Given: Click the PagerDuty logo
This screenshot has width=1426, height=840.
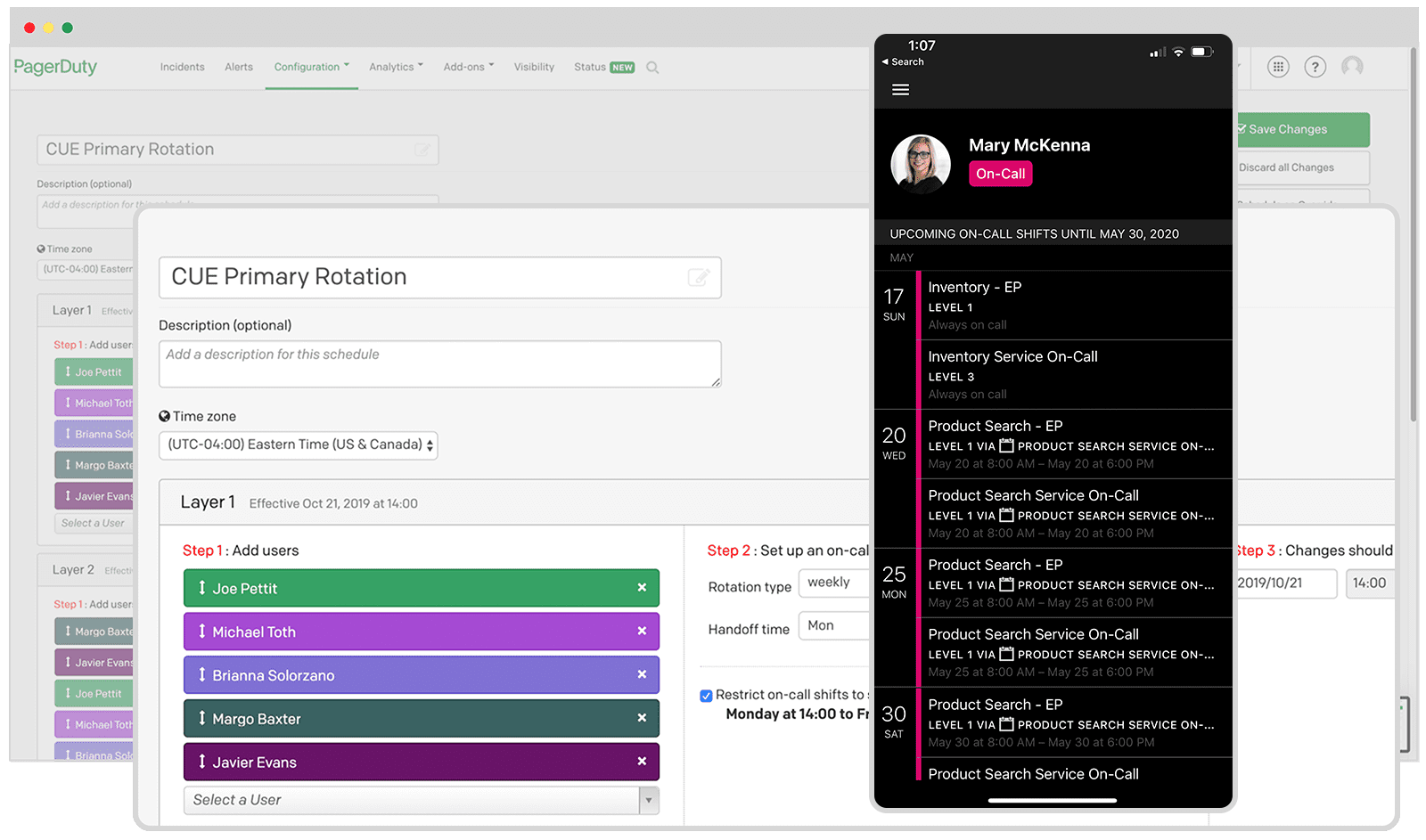Looking at the screenshot, I should point(55,67).
